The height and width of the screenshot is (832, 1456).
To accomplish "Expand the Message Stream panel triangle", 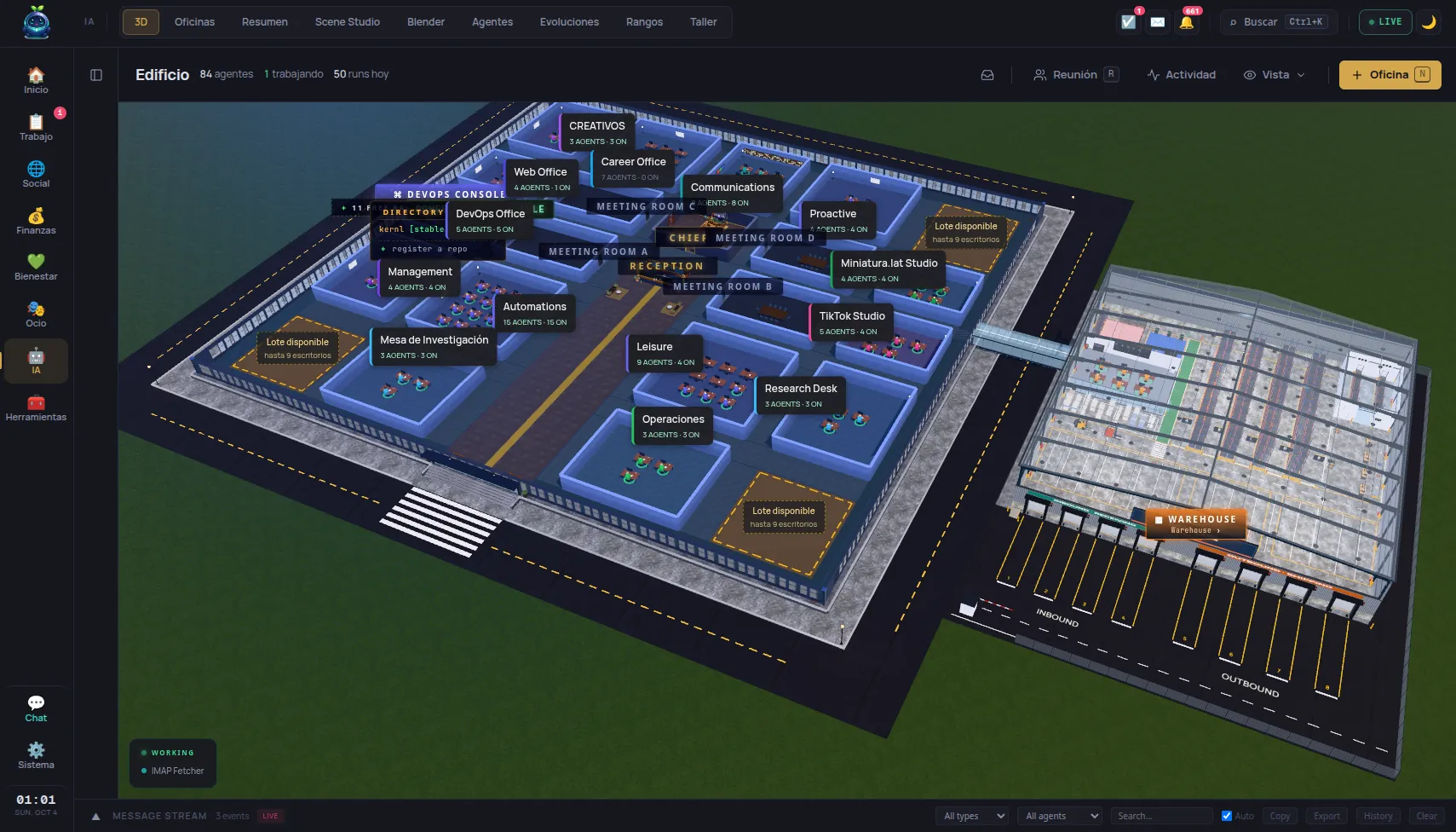I will coord(96,817).
